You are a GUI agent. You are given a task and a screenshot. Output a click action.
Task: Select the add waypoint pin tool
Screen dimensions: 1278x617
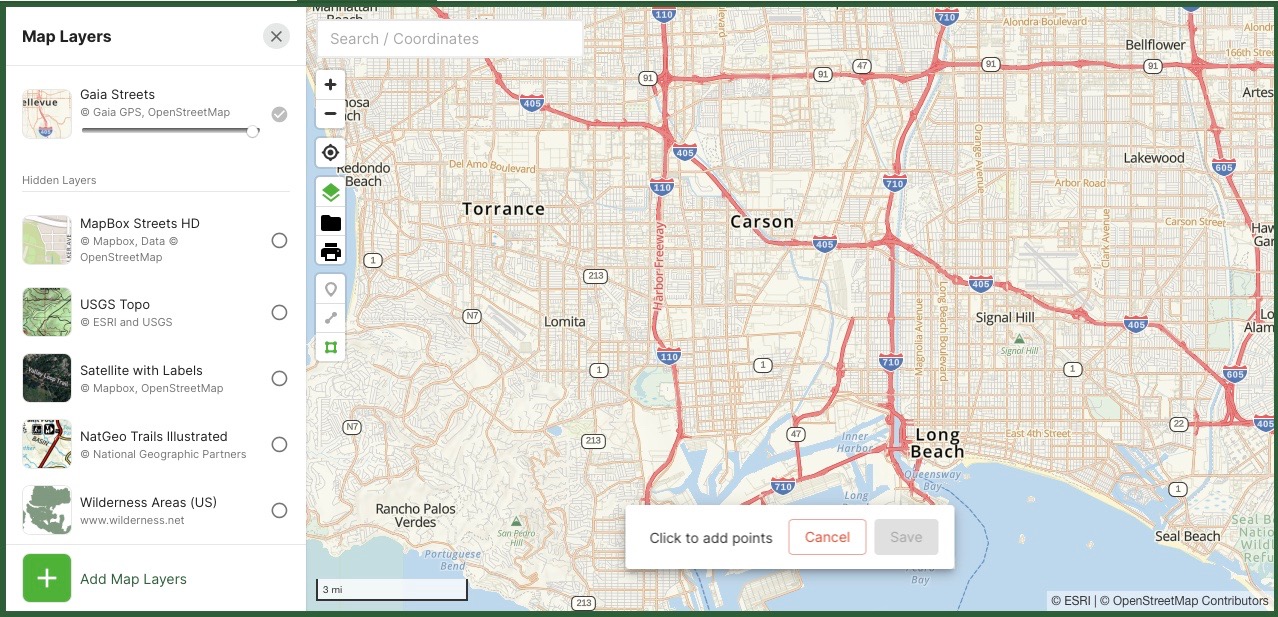[x=330, y=289]
